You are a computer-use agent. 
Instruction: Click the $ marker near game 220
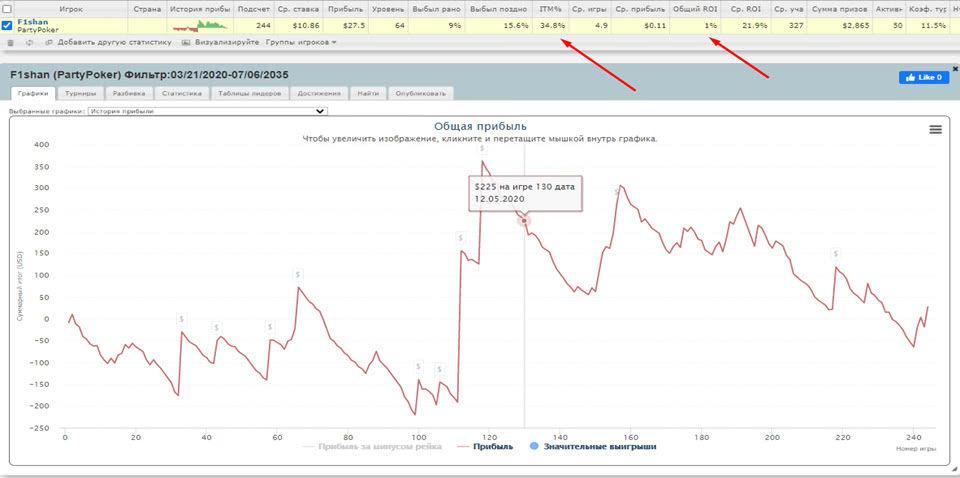click(x=836, y=254)
